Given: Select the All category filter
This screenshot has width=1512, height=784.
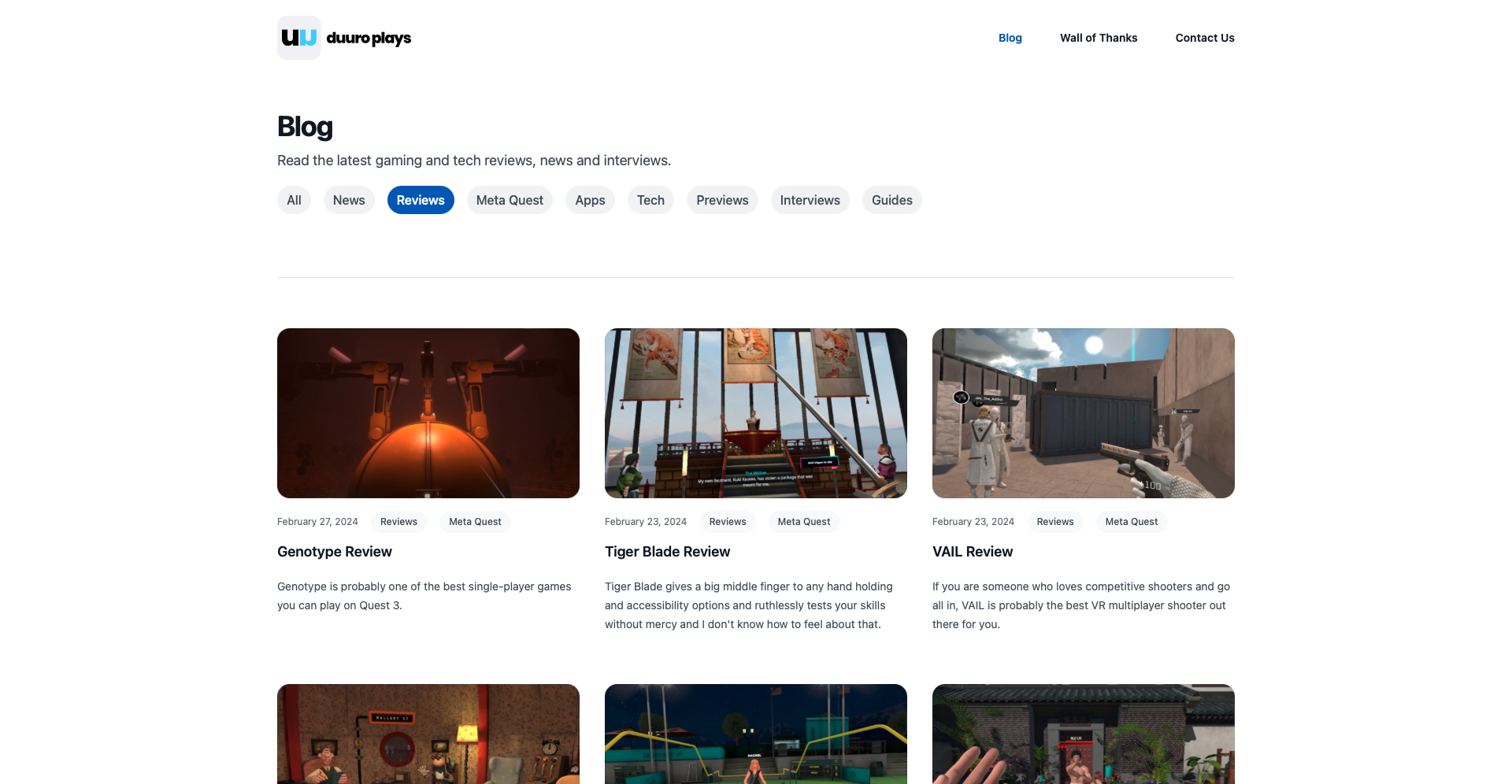Looking at the screenshot, I should [x=294, y=200].
